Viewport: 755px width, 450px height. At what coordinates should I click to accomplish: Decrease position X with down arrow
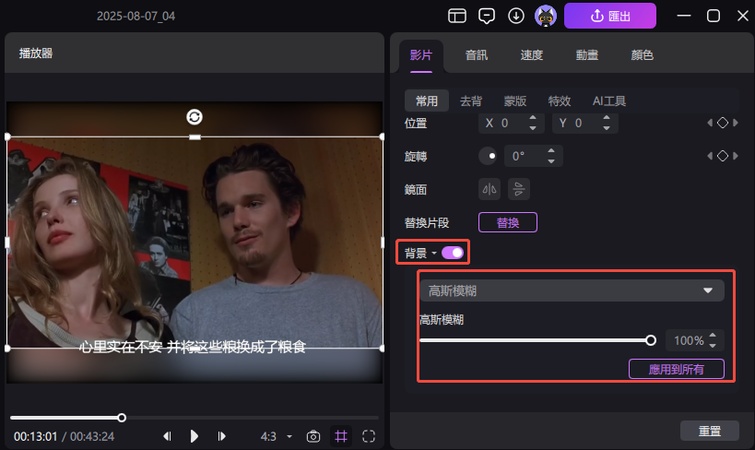tap(533, 129)
